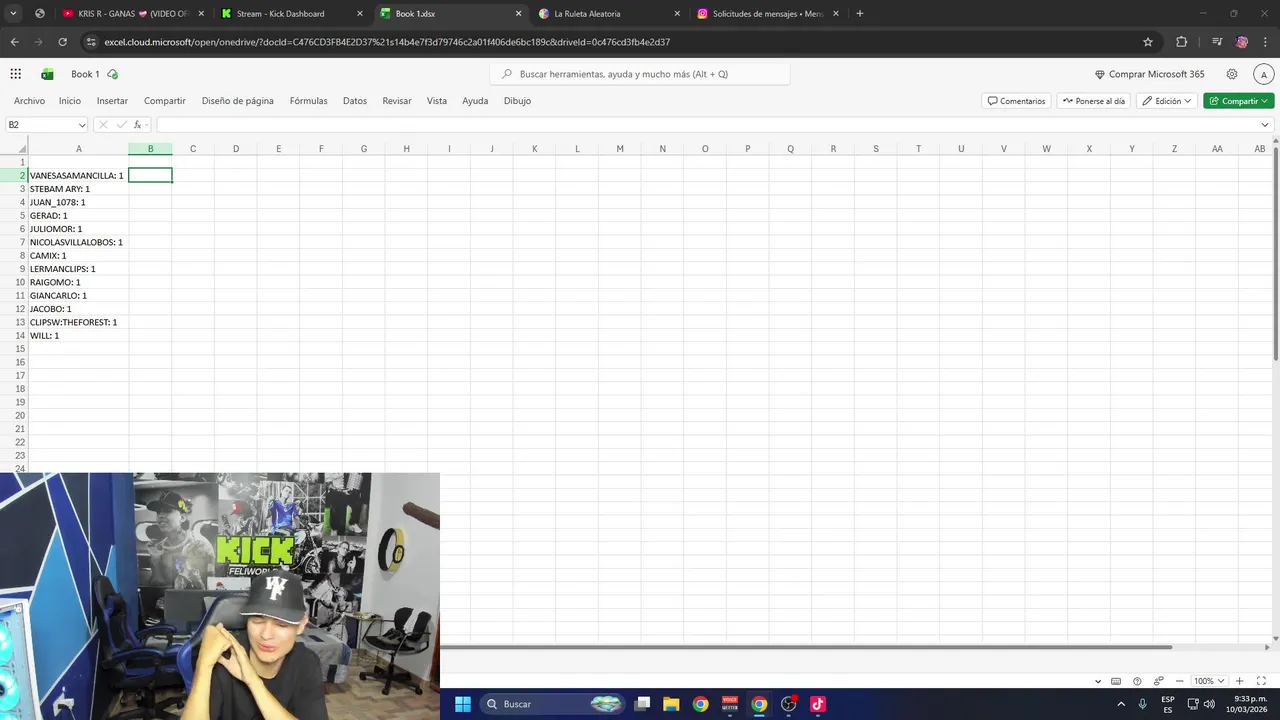Click the Excel logo icon in header
This screenshot has width=1280, height=720.
pyautogui.click(x=47, y=74)
